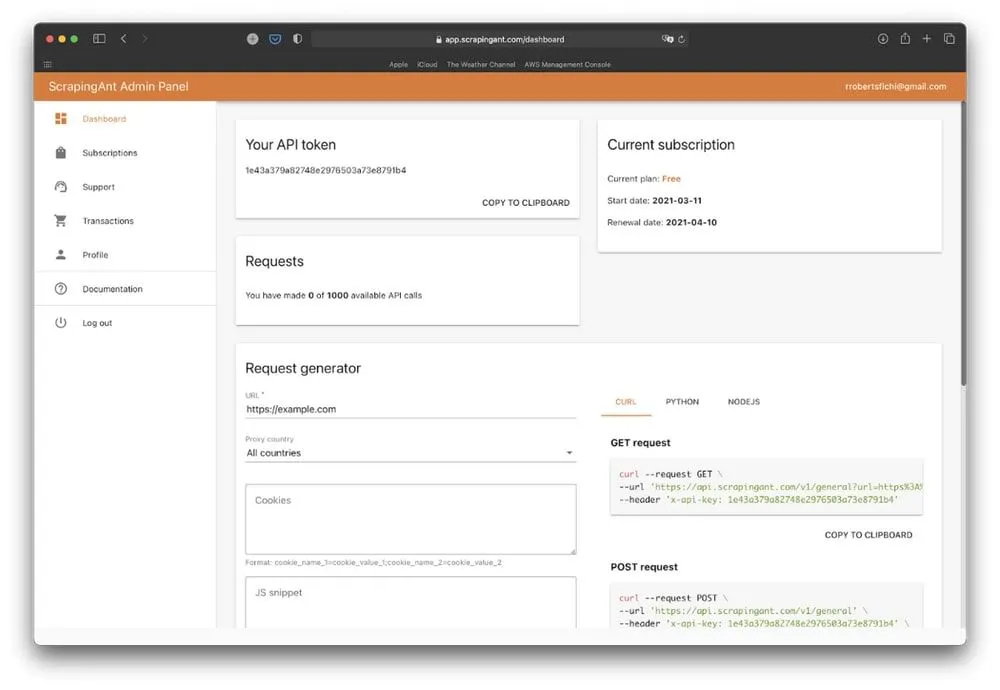The width and height of the screenshot is (1000, 690).
Task: Click the API token string
Action: coord(326,170)
